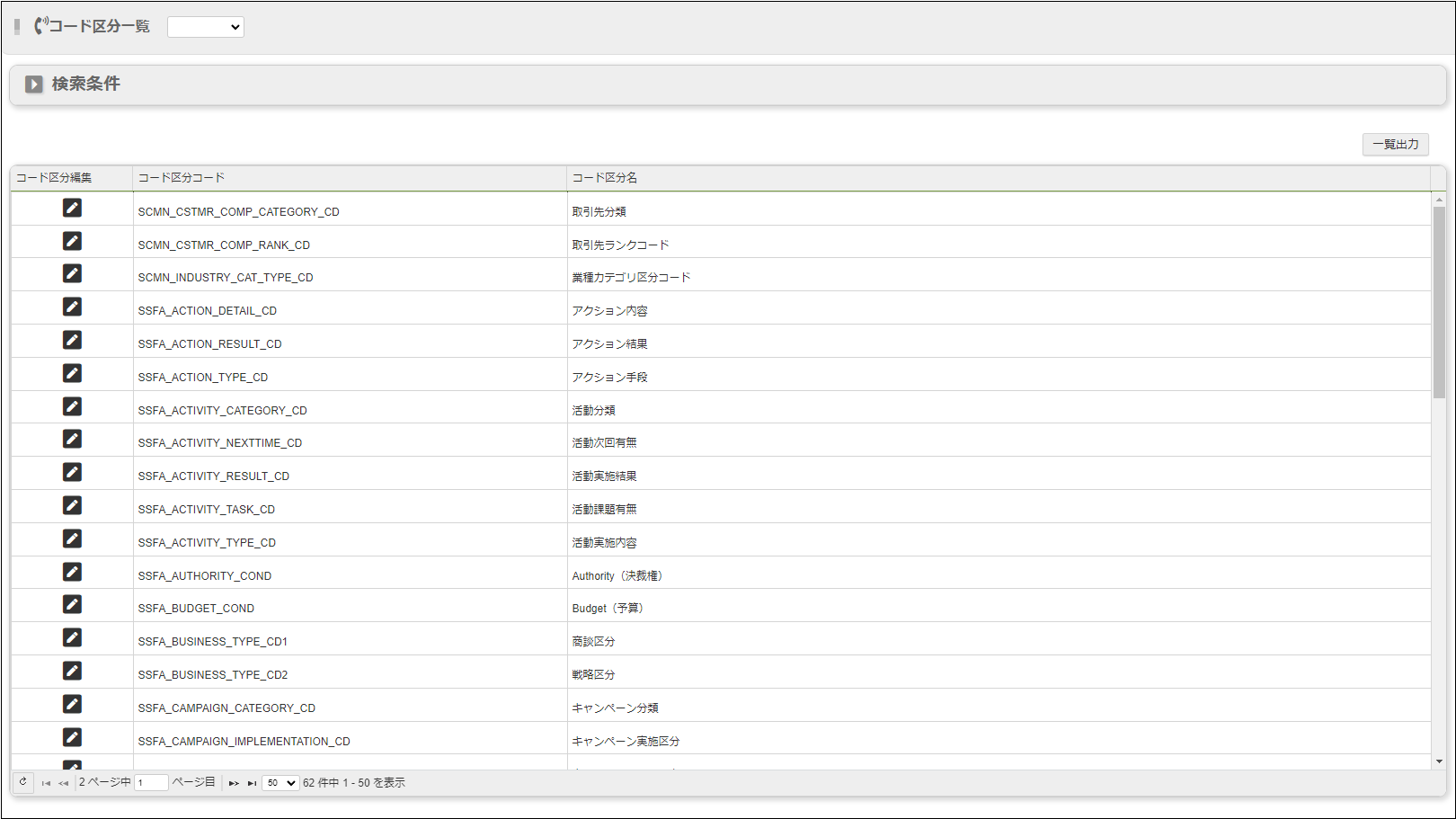Edit the SCMN_CSTMR_COMP_RANK_CD row

pos(72,241)
